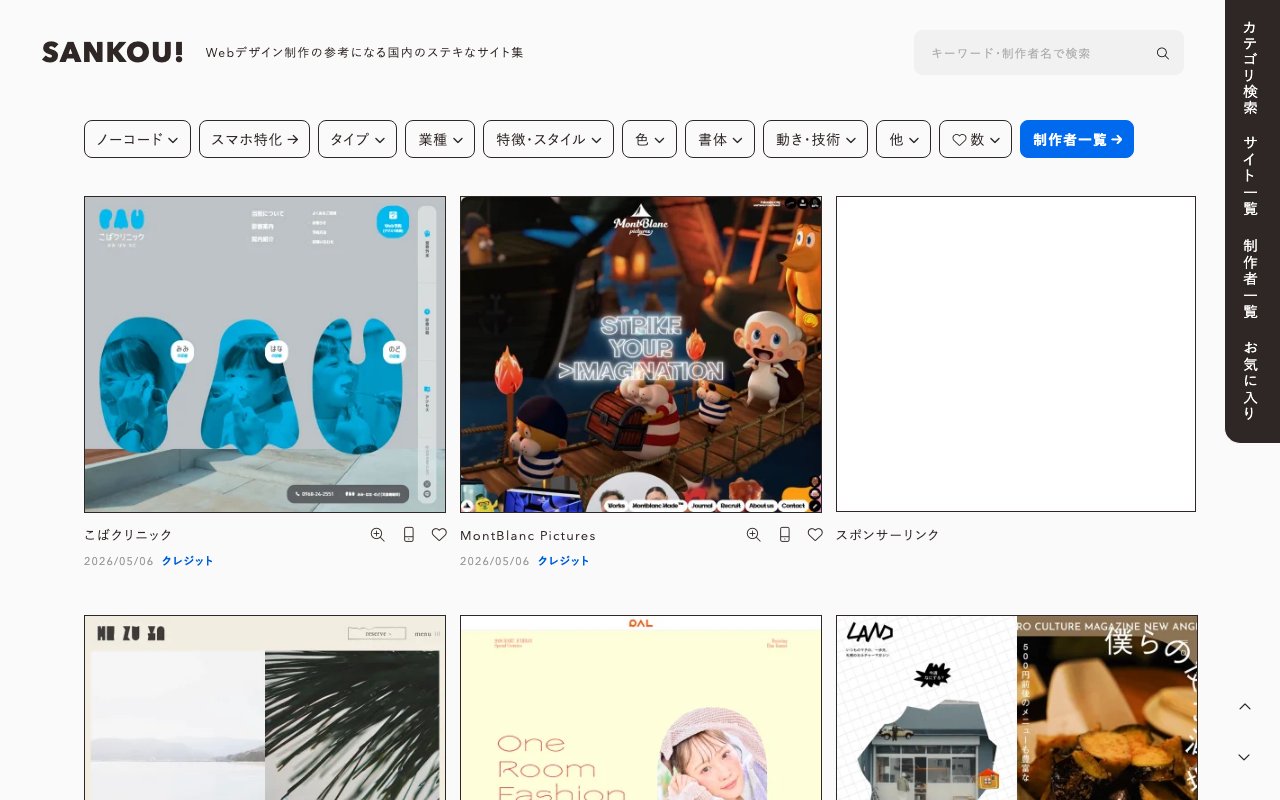Click the スポンサーリンク label

coord(888,535)
